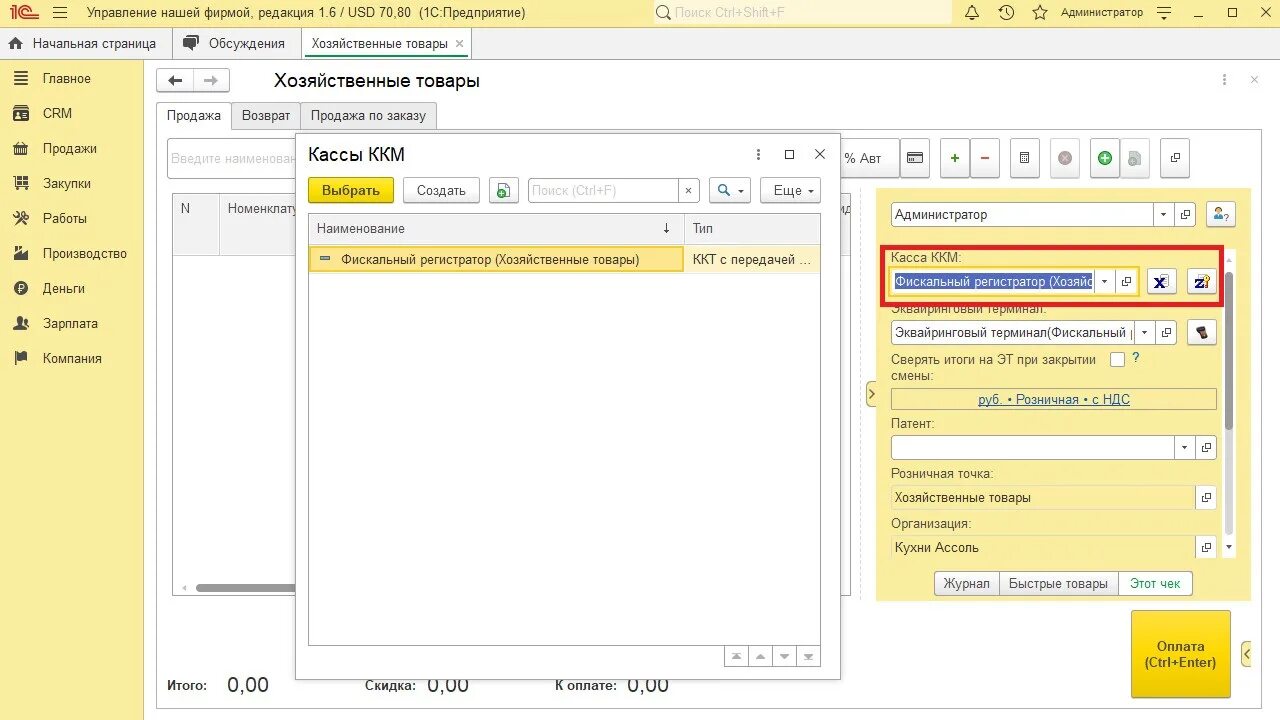The image size is (1280, 720).
Task: Open руб. • Розничная • с НДС link
Action: click(x=1054, y=399)
